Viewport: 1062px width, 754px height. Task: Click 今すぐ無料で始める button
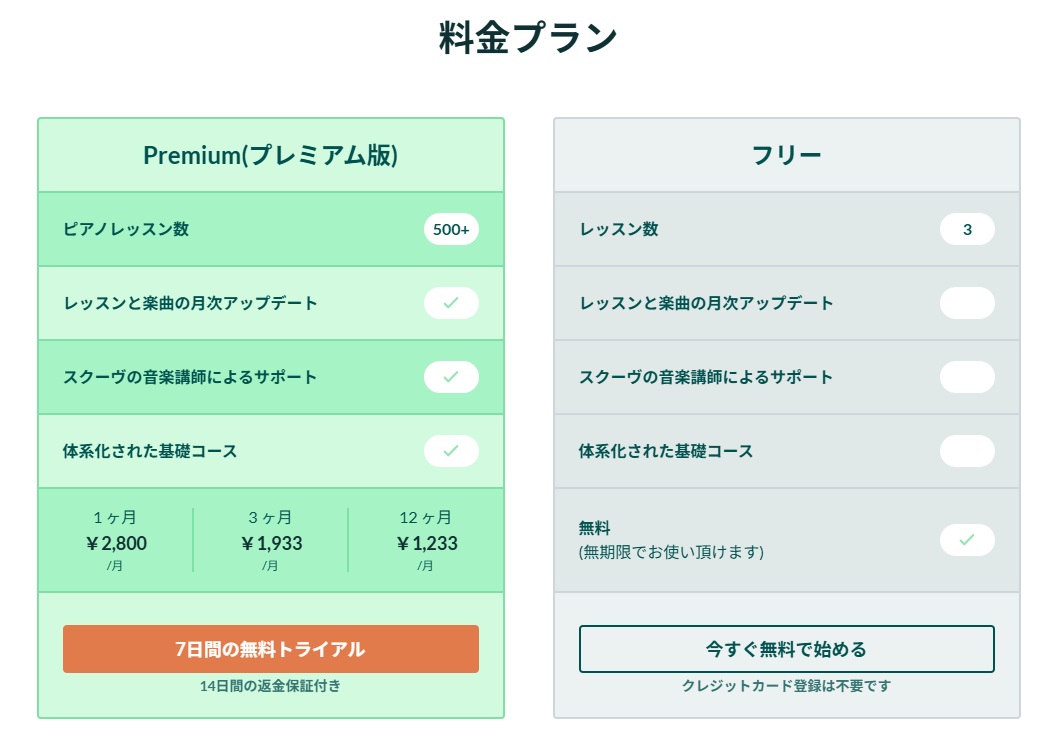786,649
